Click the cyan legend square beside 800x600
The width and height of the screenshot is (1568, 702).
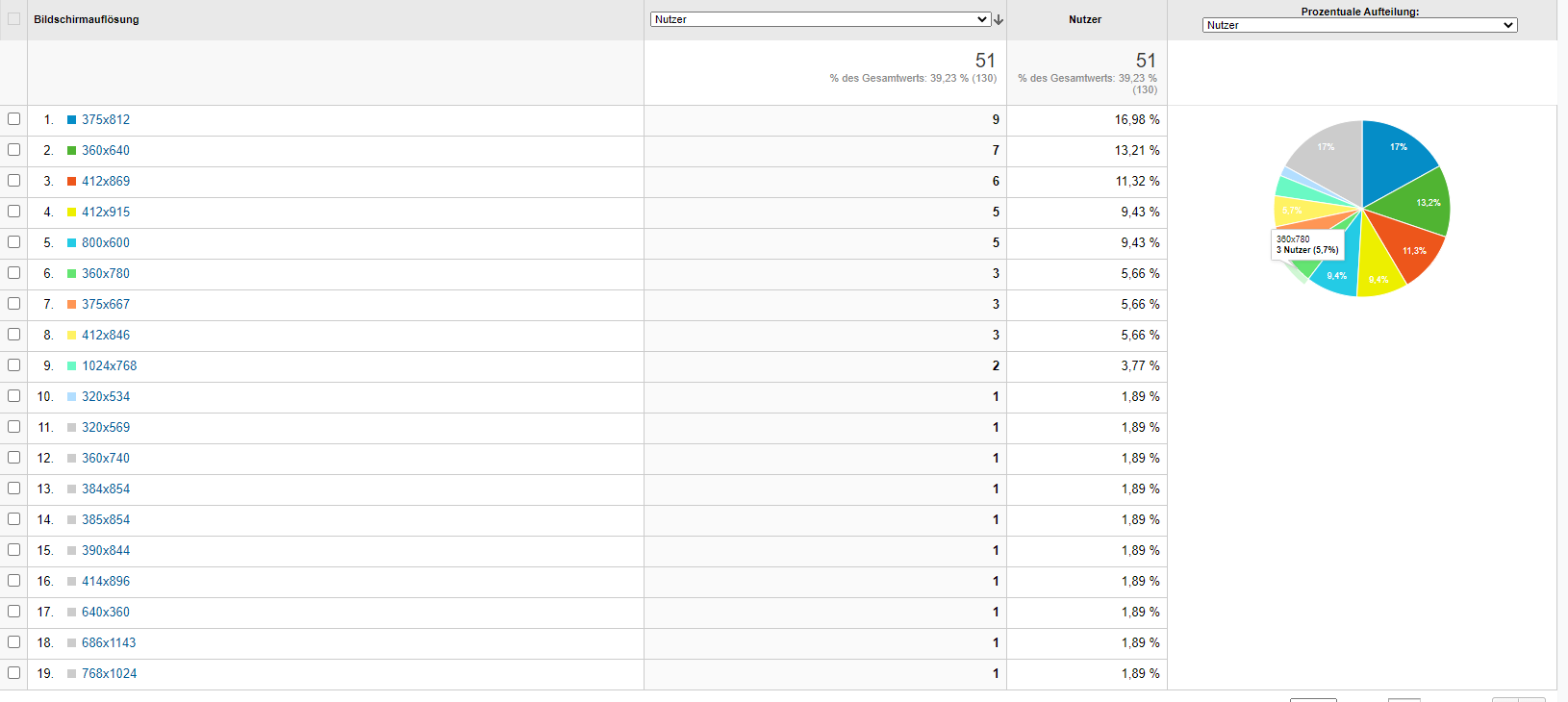pos(71,243)
